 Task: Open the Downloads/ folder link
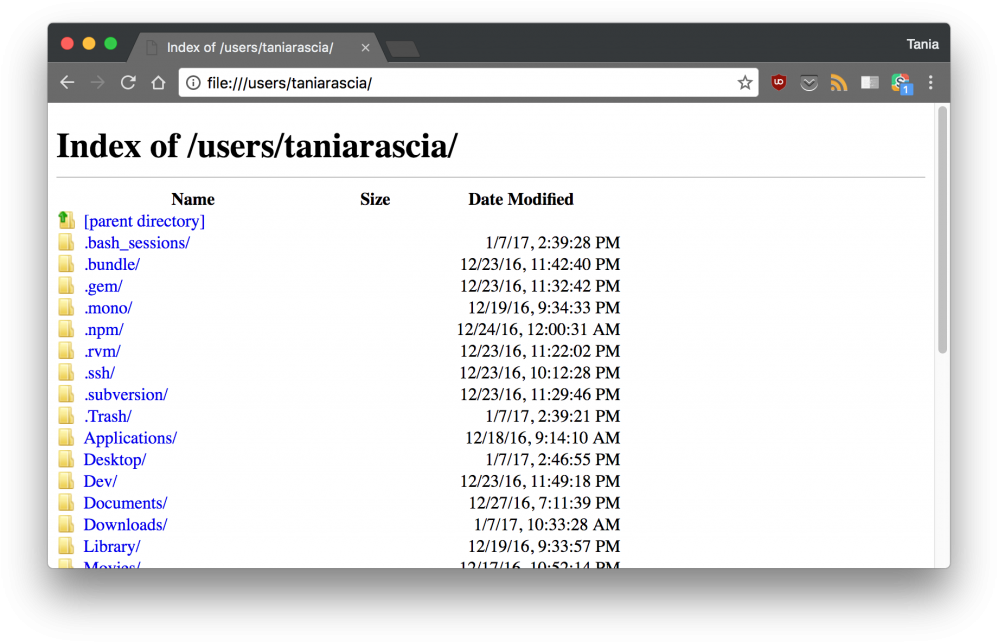125,524
